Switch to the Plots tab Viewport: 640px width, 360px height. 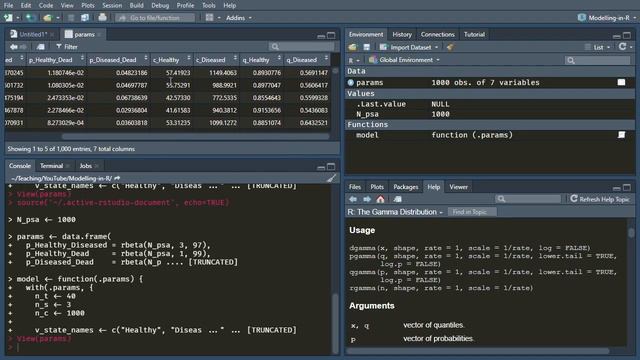pyautogui.click(x=377, y=187)
